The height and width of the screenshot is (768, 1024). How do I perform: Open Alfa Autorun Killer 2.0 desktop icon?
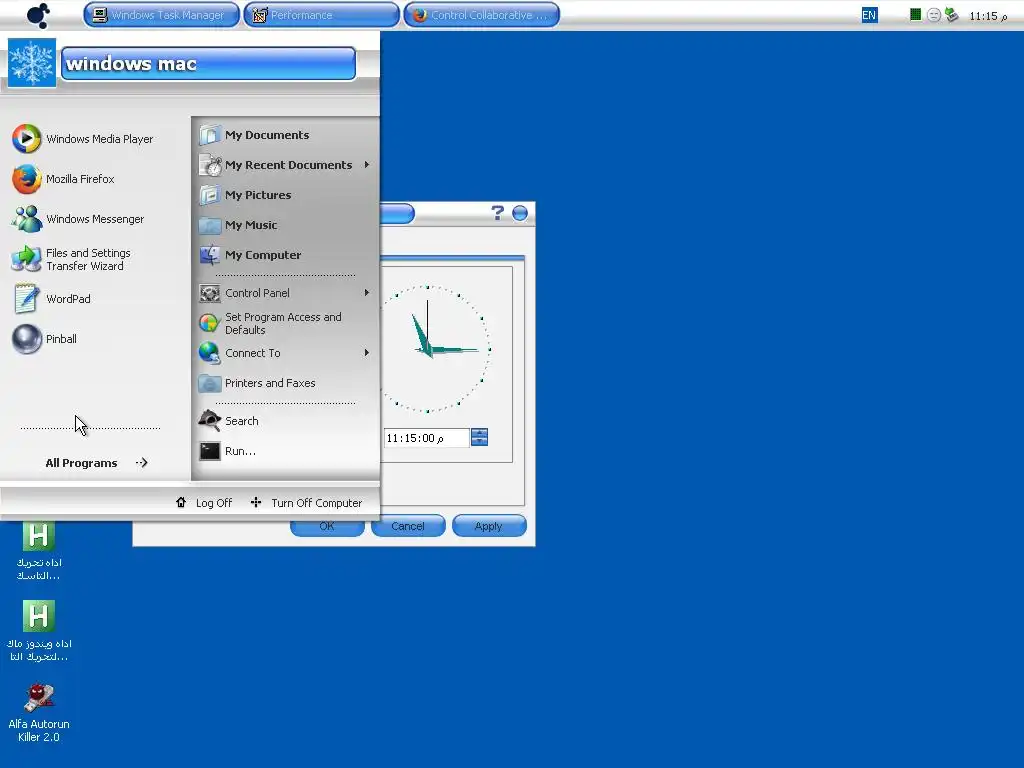[39, 712]
